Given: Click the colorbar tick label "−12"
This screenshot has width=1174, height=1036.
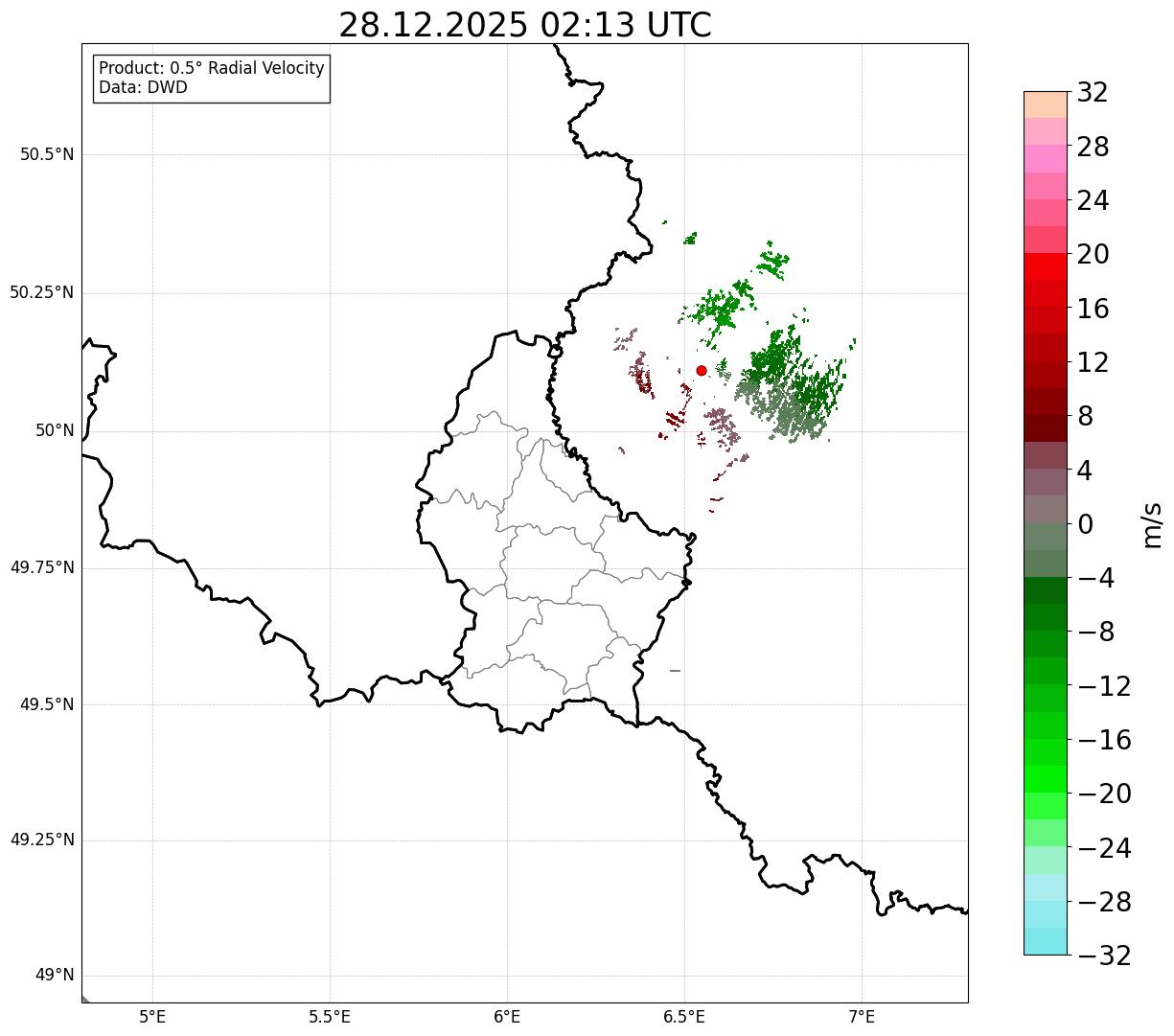Looking at the screenshot, I should [1104, 687].
